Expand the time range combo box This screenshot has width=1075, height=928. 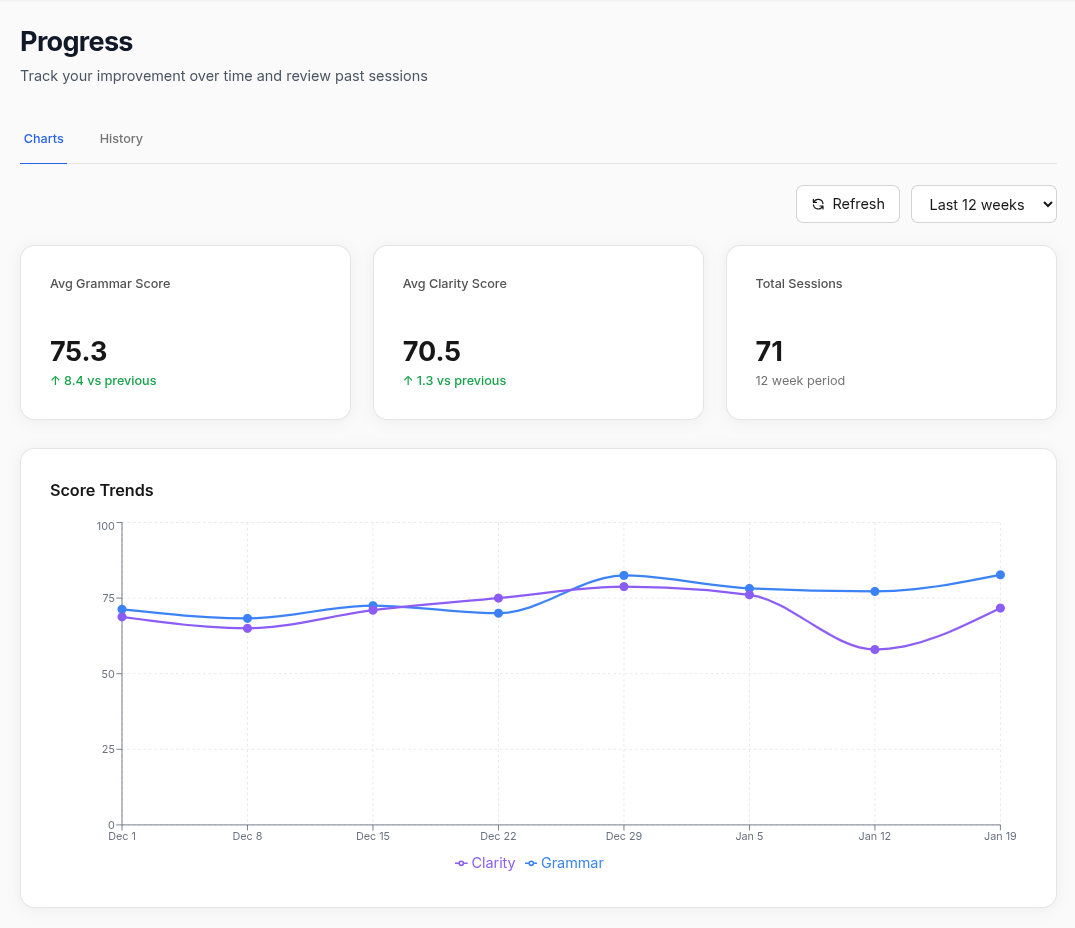pyautogui.click(x=983, y=204)
